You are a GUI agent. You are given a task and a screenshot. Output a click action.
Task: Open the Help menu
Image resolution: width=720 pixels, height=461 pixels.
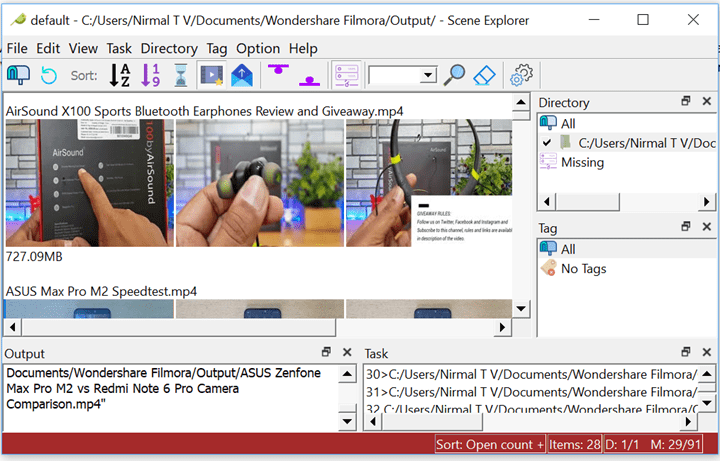click(x=303, y=48)
